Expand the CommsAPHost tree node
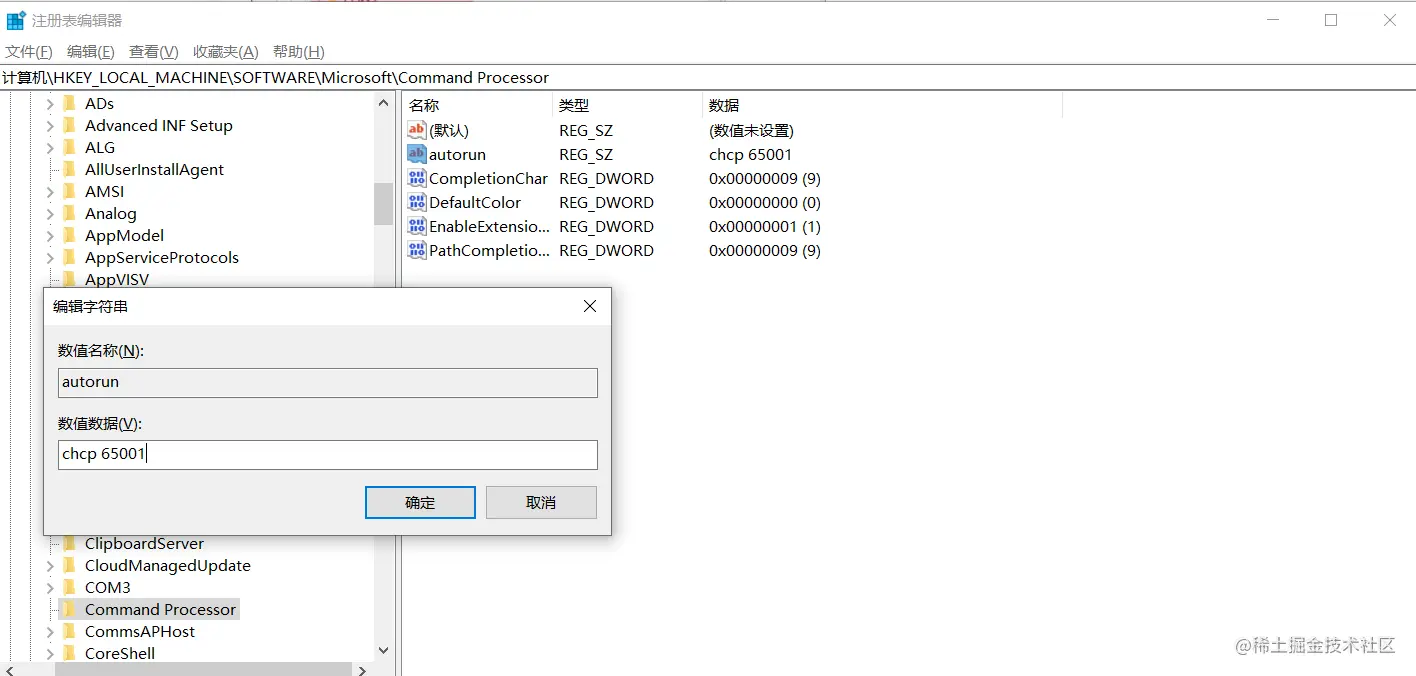 tap(48, 631)
